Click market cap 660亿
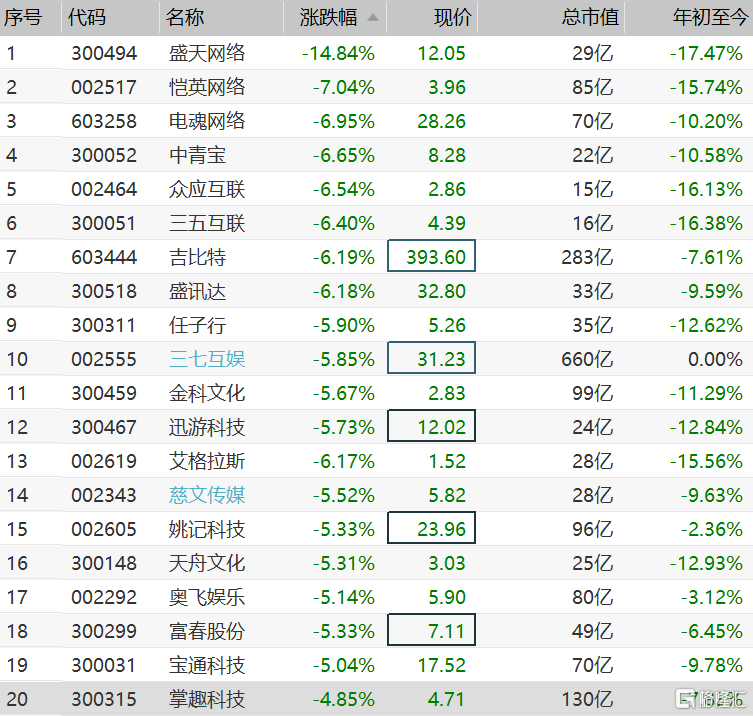Image resolution: width=753 pixels, height=716 pixels. (x=587, y=359)
